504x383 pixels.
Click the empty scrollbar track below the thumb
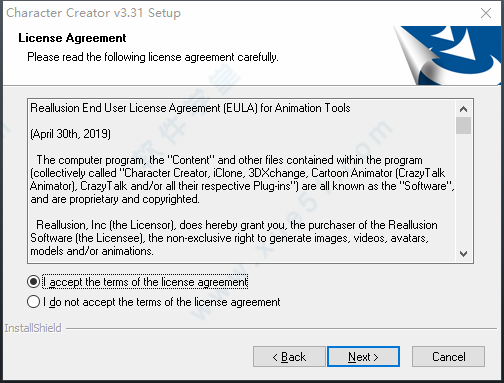[x=463, y=190]
